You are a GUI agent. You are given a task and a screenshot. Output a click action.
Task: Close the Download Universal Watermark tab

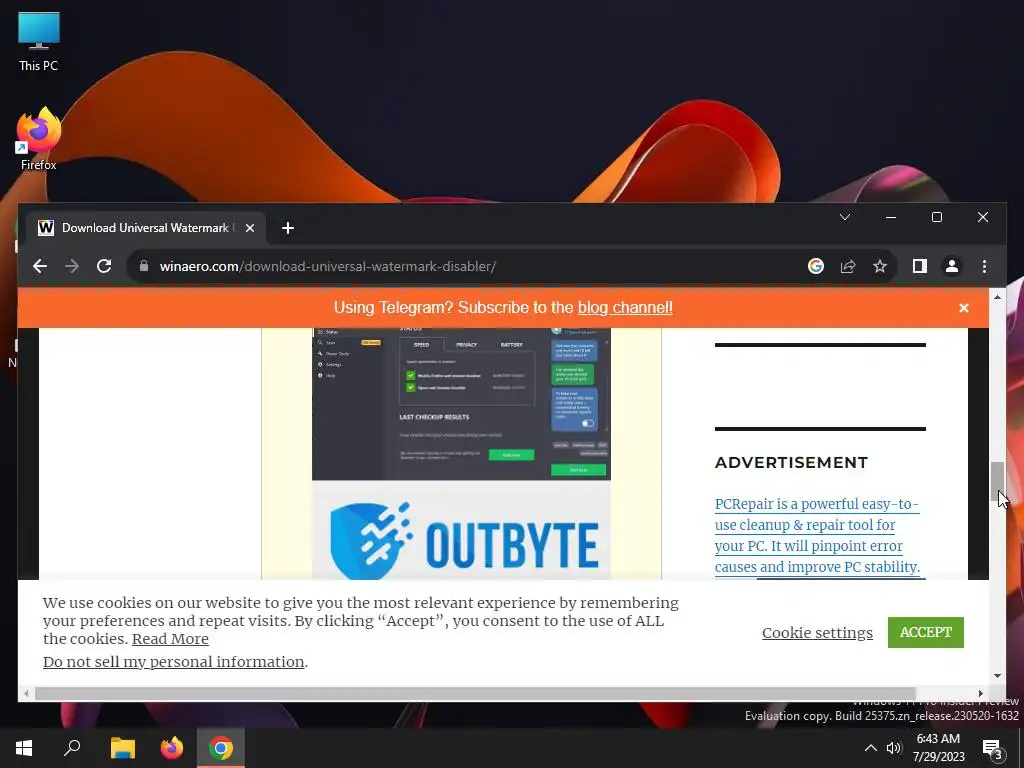(249, 228)
